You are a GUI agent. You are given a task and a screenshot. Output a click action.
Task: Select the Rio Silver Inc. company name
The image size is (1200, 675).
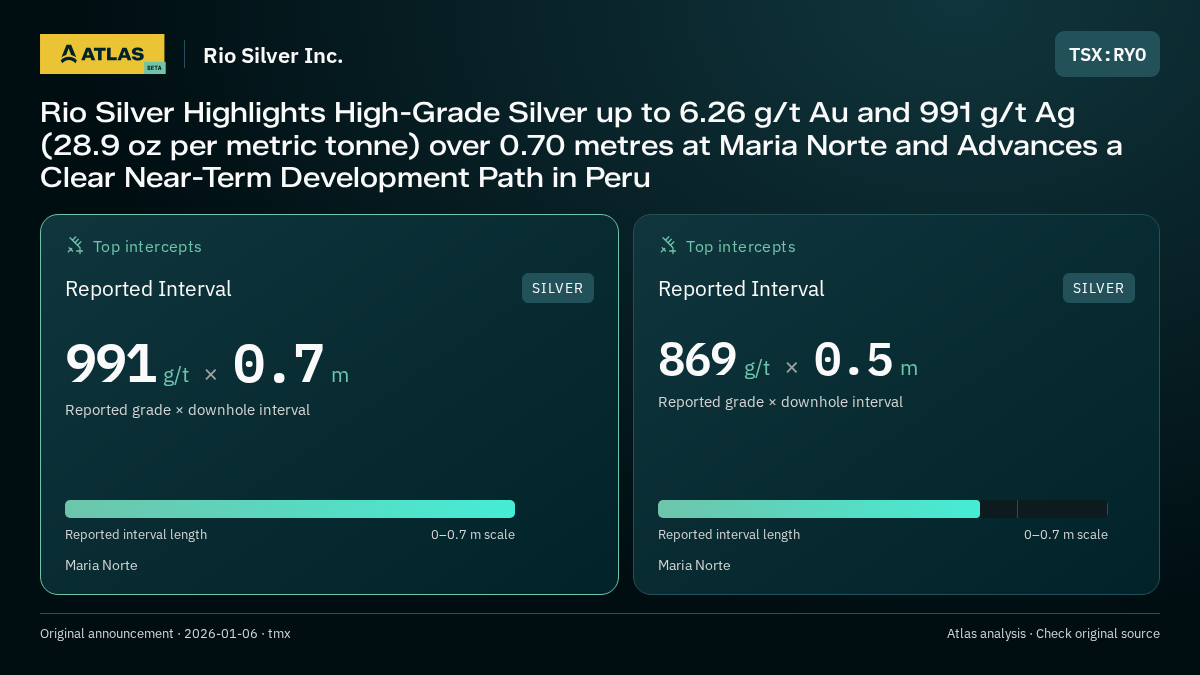tap(273, 56)
